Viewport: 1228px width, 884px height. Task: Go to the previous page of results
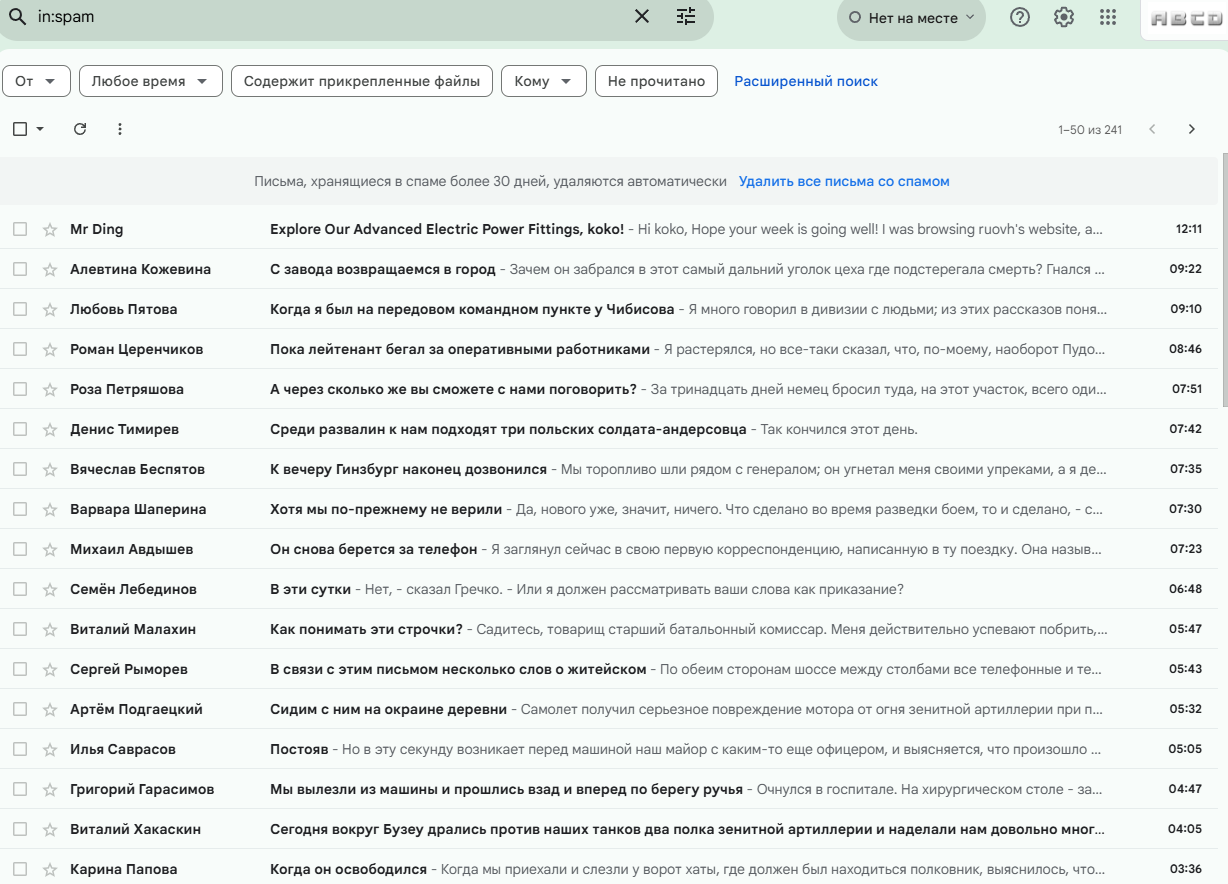click(x=1152, y=129)
